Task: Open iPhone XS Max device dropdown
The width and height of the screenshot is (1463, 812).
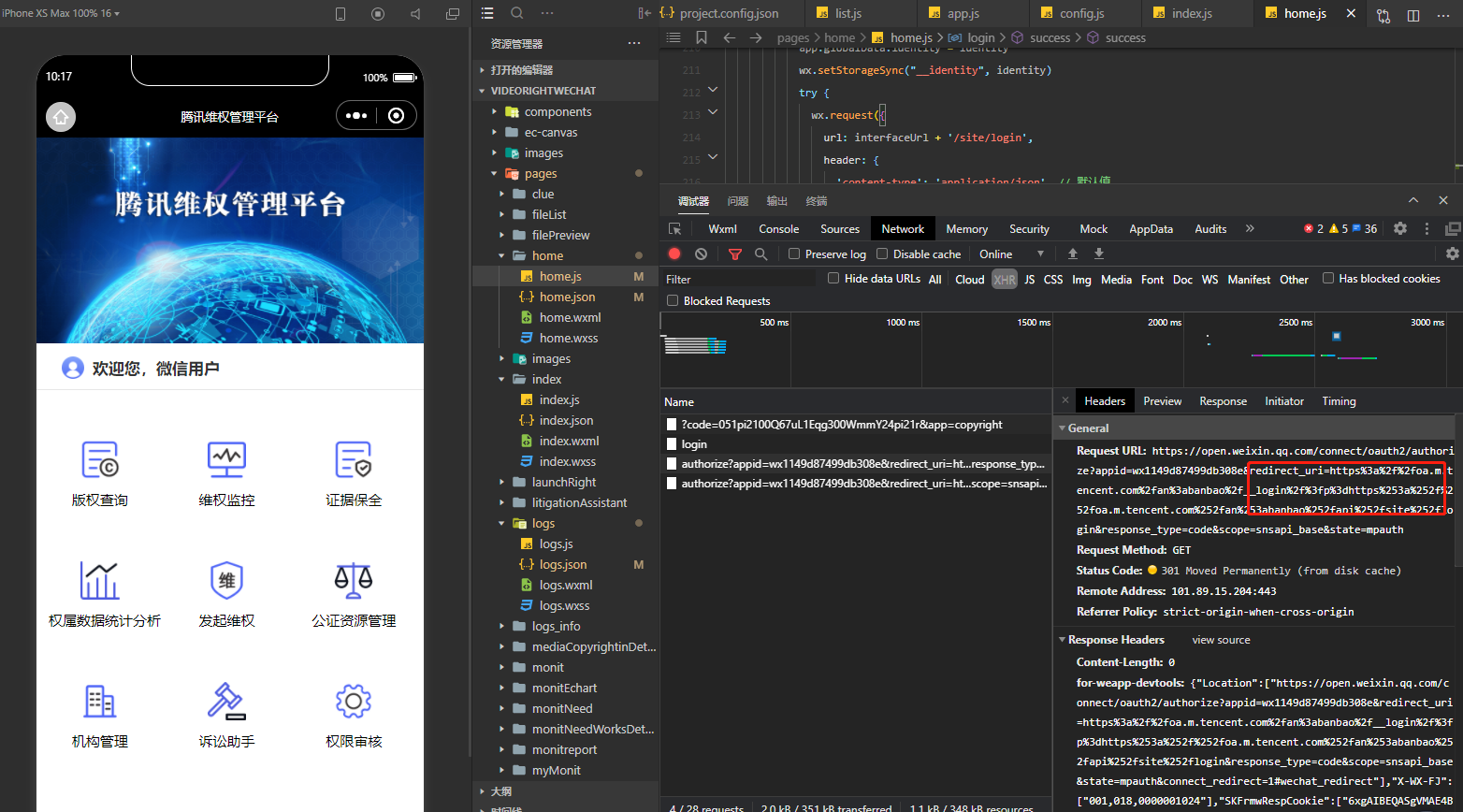Action: 61,13
